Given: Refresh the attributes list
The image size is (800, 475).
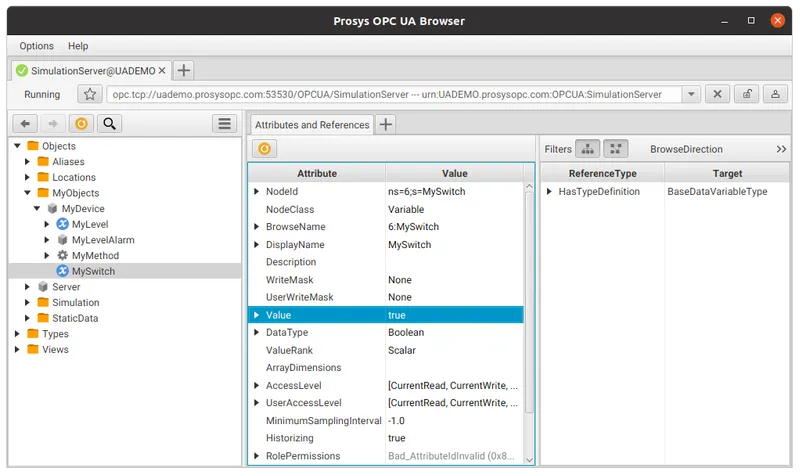Looking at the screenshot, I should [264, 148].
